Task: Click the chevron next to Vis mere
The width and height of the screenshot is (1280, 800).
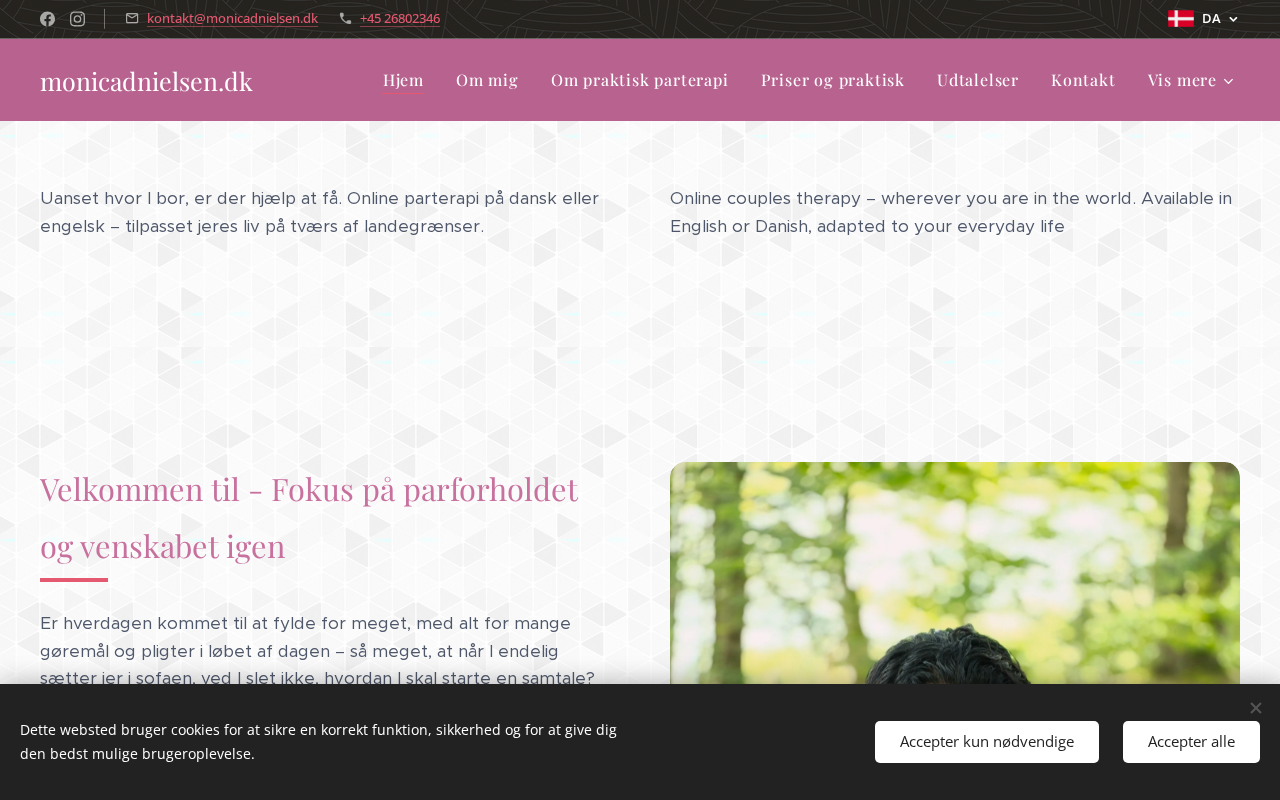Action: coord(1229,81)
